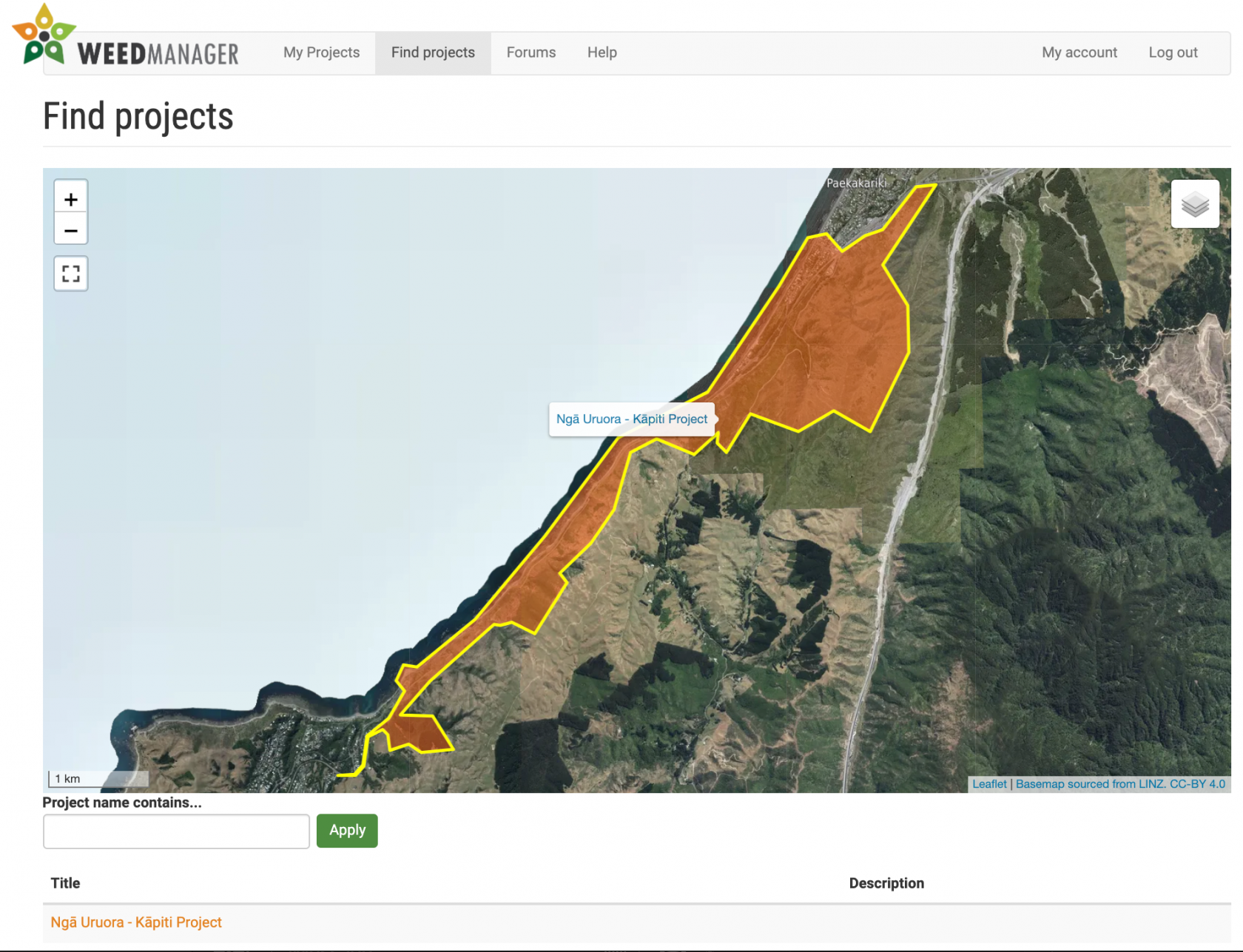The height and width of the screenshot is (952, 1243).
Task: Select the Find projects tab
Action: pos(433,53)
